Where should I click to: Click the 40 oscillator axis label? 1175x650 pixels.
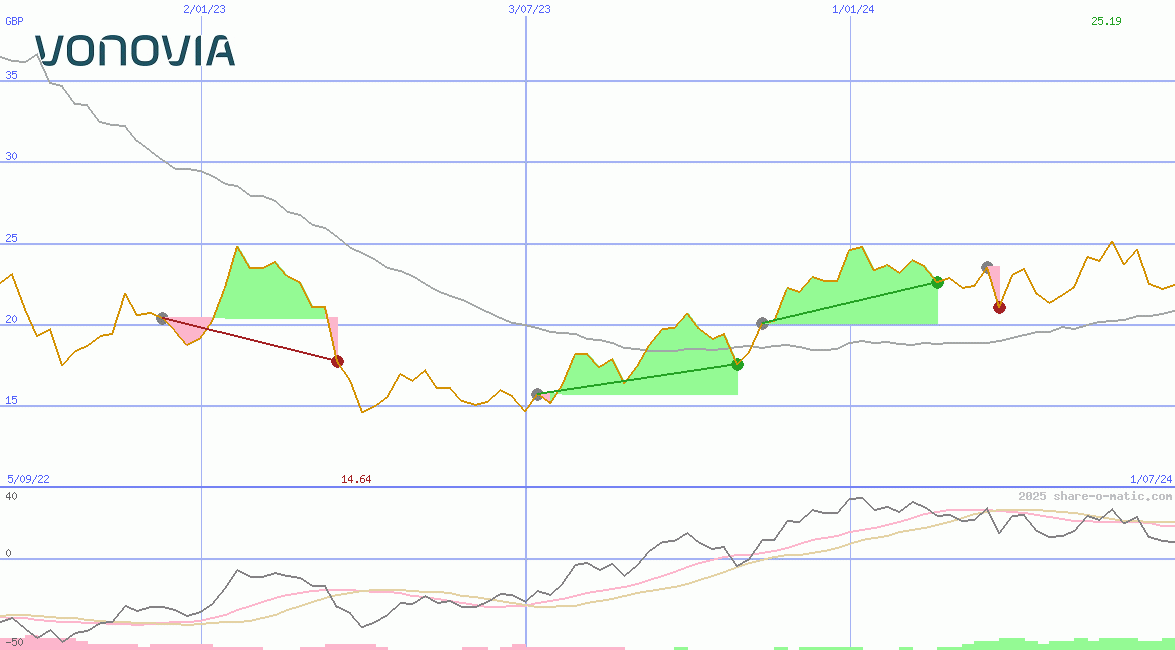click(x=11, y=496)
